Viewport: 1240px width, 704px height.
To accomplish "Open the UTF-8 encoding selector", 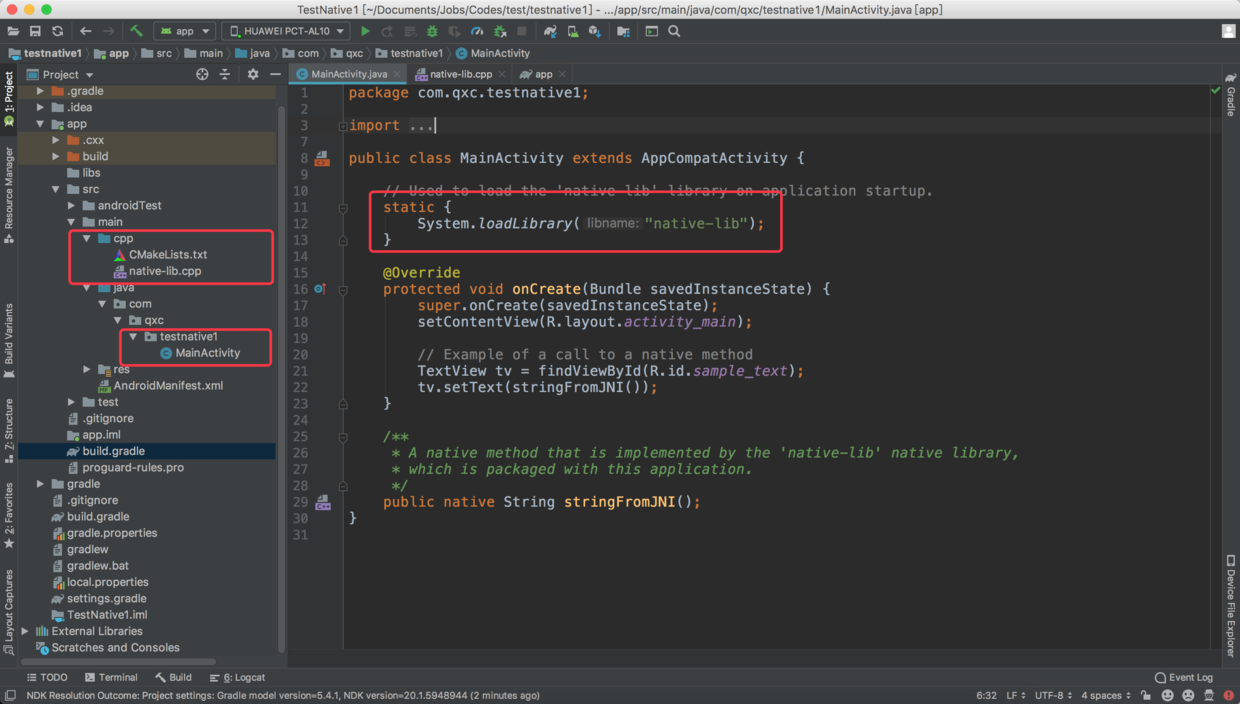I will tap(1054, 695).
